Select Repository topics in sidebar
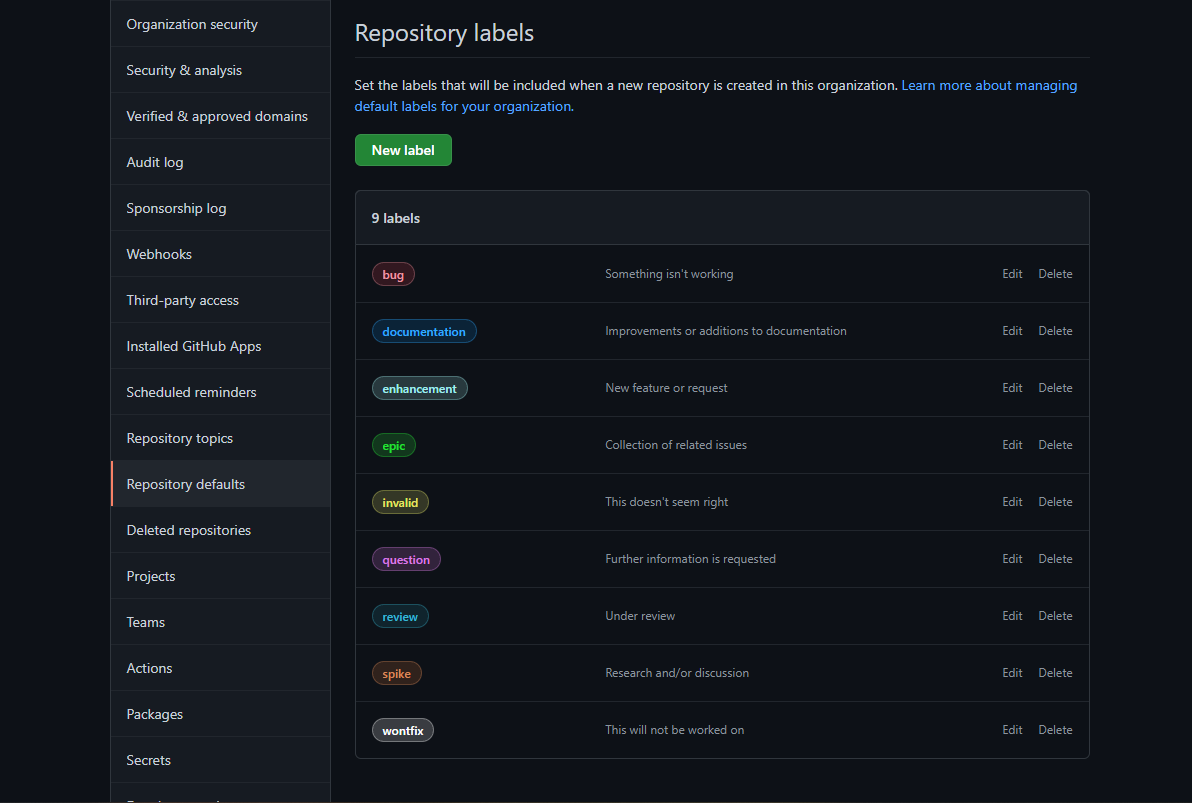This screenshot has width=1192, height=803. pyautogui.click(x=220, y=438)
